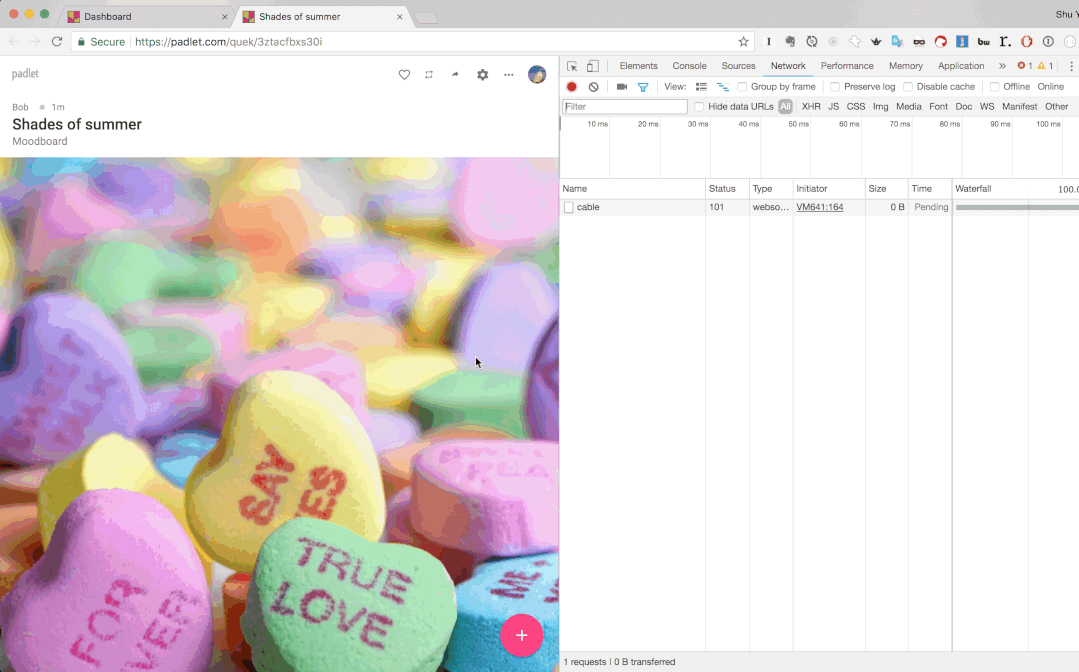
Task: Switch to the Dashboard browser tab
Action: point(147,17)
